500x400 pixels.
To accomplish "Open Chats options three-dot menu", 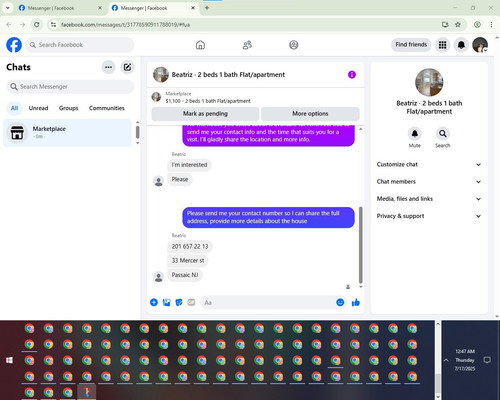I will (x=108, y=67).
